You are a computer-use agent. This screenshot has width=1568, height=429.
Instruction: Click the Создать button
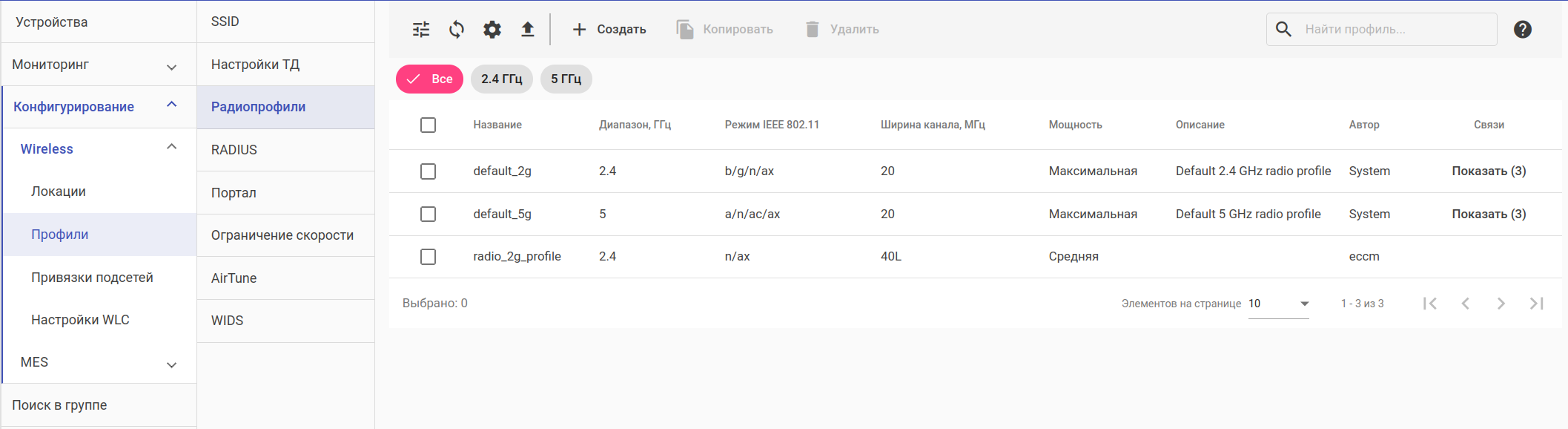(x=609, y=30)
